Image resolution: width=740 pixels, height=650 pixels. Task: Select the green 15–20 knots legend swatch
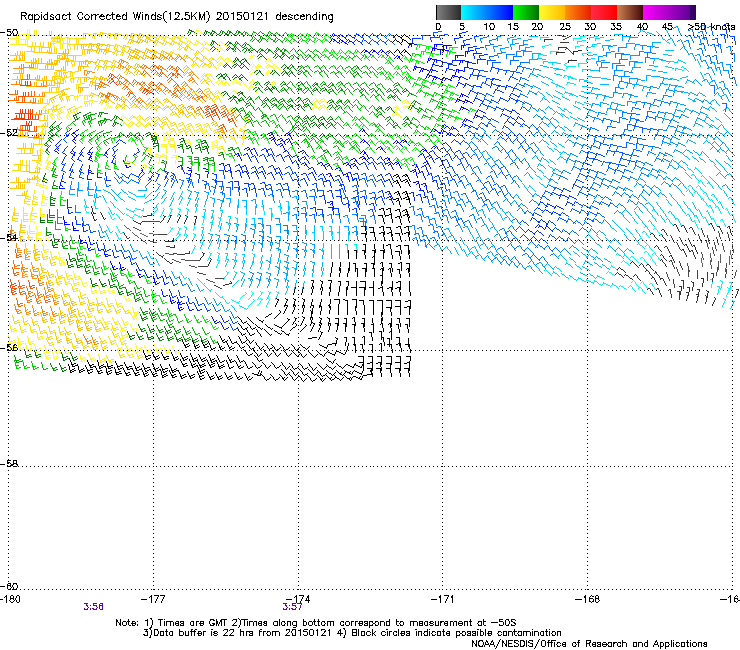pyautogui.click(x=526, y=12)
